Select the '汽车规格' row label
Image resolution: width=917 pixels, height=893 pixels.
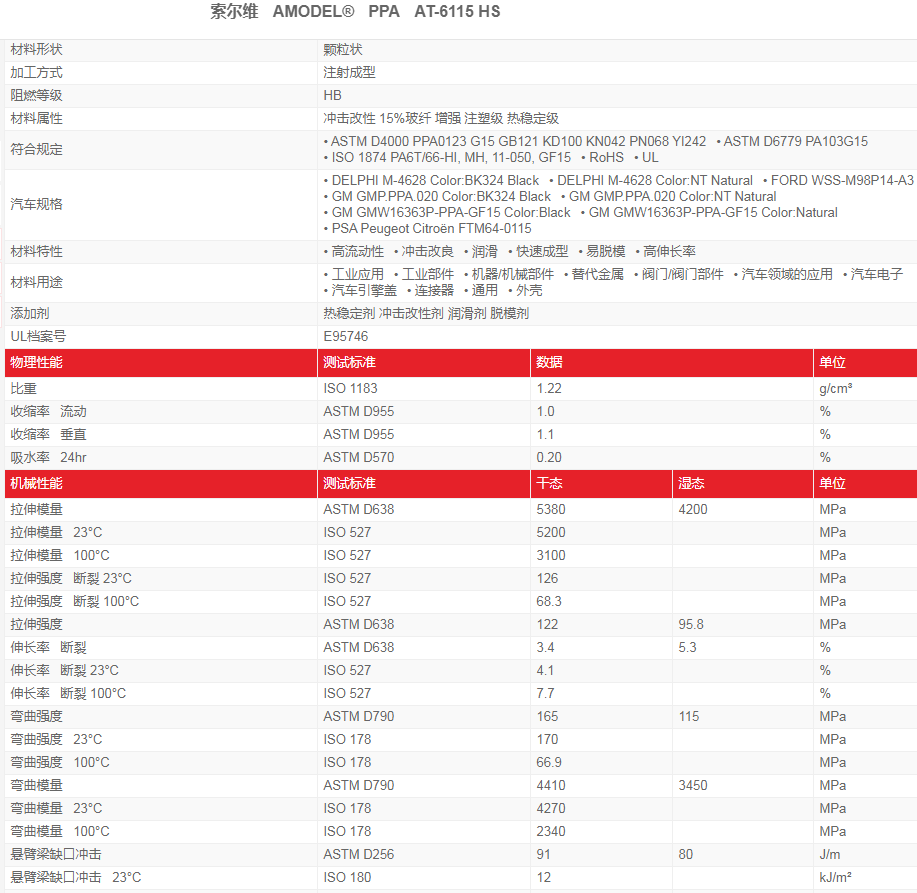(36, 205)
